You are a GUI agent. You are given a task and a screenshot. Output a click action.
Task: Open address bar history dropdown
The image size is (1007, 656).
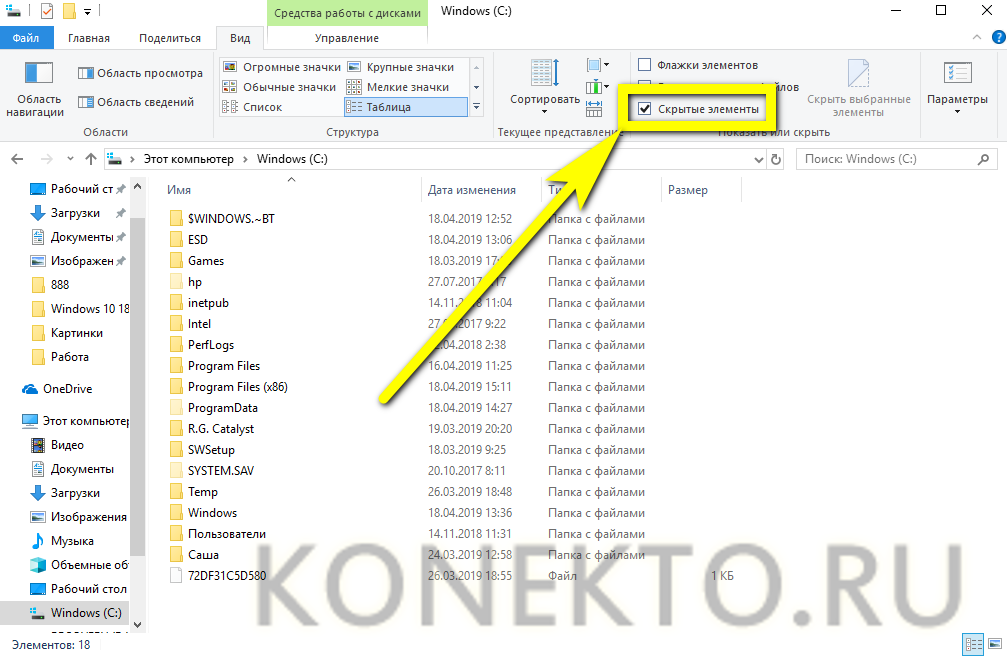[758, 159]
